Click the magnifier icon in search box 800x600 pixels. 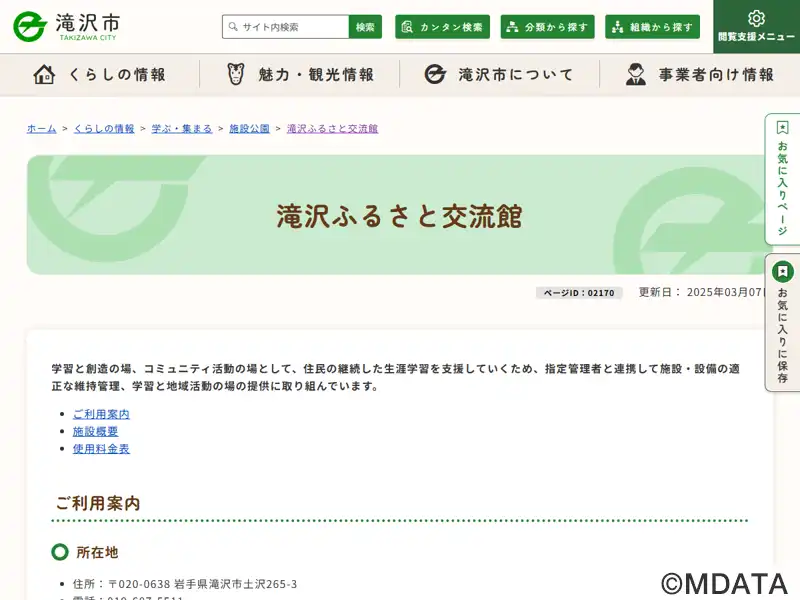click(x=233, y=27)
